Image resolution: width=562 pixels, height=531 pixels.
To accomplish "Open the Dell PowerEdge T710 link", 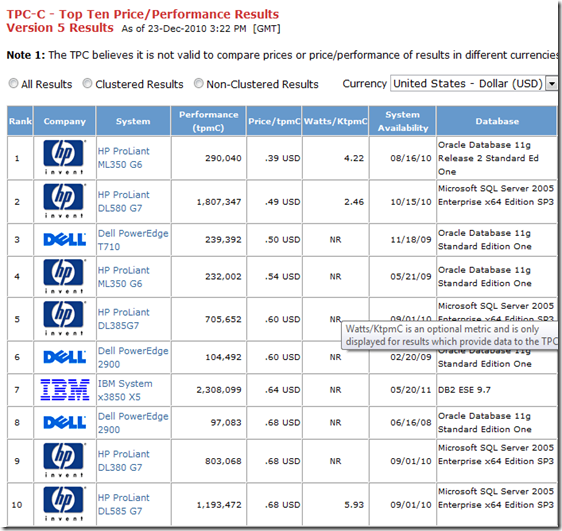I will coord(133,240).
